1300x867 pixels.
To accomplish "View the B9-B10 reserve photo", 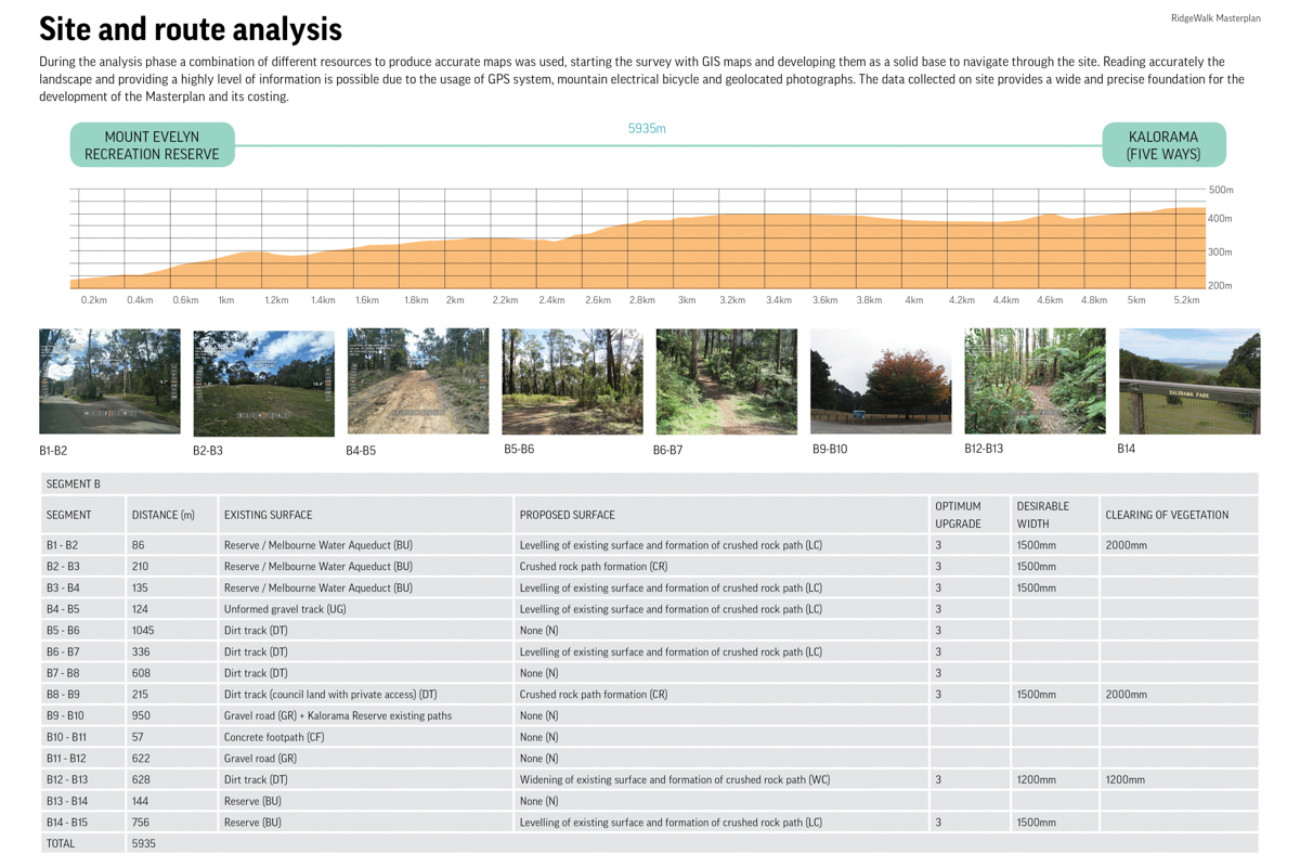I will click(880, 381).
